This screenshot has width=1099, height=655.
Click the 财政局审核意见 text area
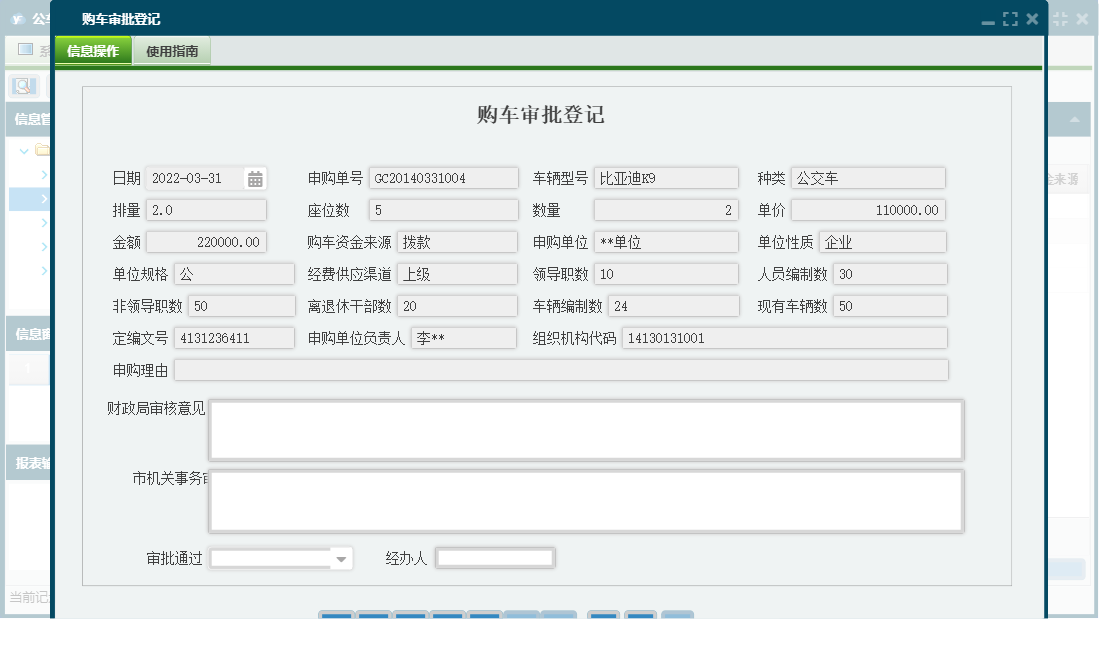click(585, 429)
